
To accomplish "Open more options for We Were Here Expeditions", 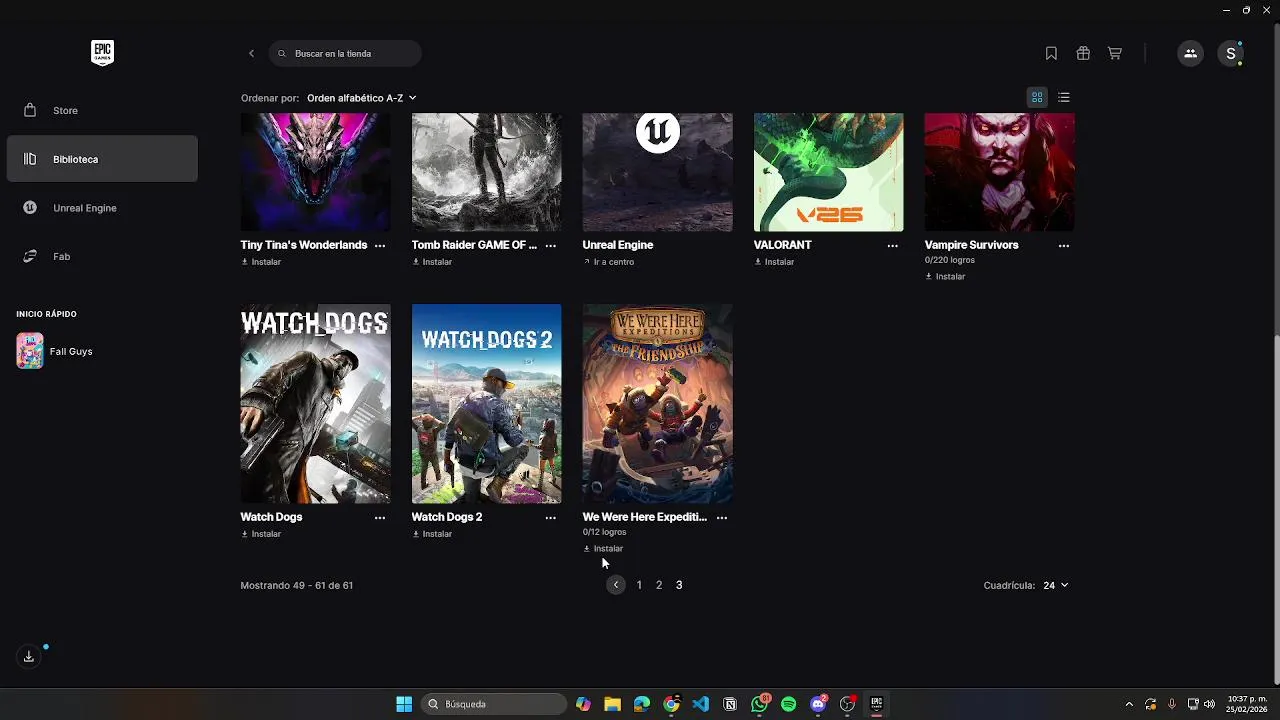I will click(722, 517).
